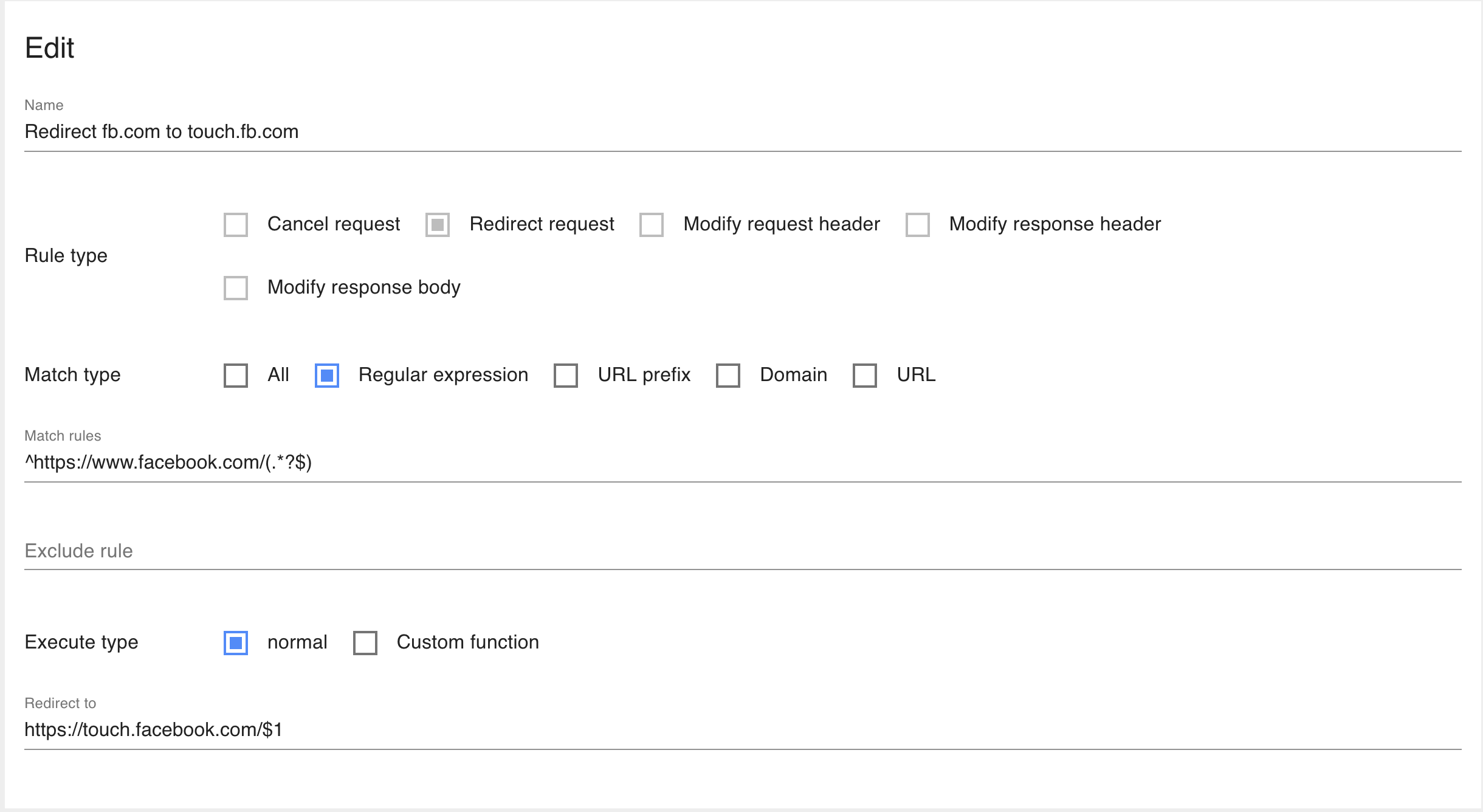Select normal execute type
This screenshot has width=1483, height=812.
[x=236, y=642]
